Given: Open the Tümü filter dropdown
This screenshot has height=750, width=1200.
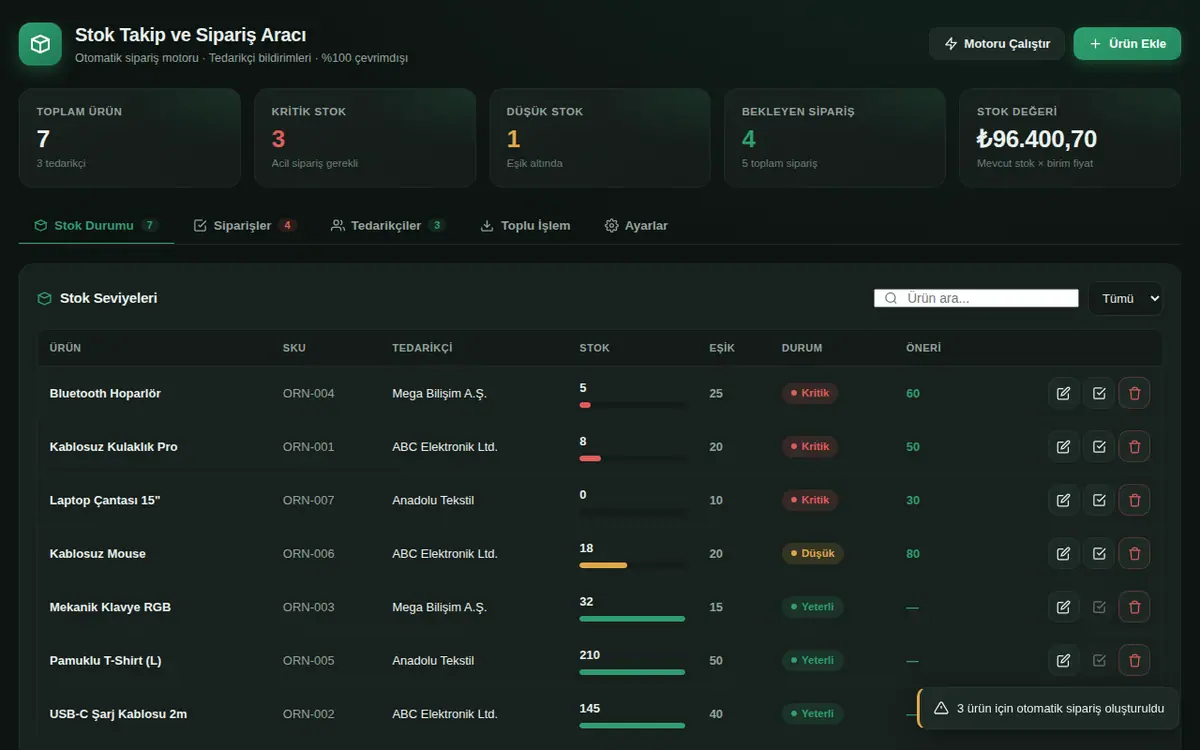Looking at the screenshot, I should tap(1126, 298).
